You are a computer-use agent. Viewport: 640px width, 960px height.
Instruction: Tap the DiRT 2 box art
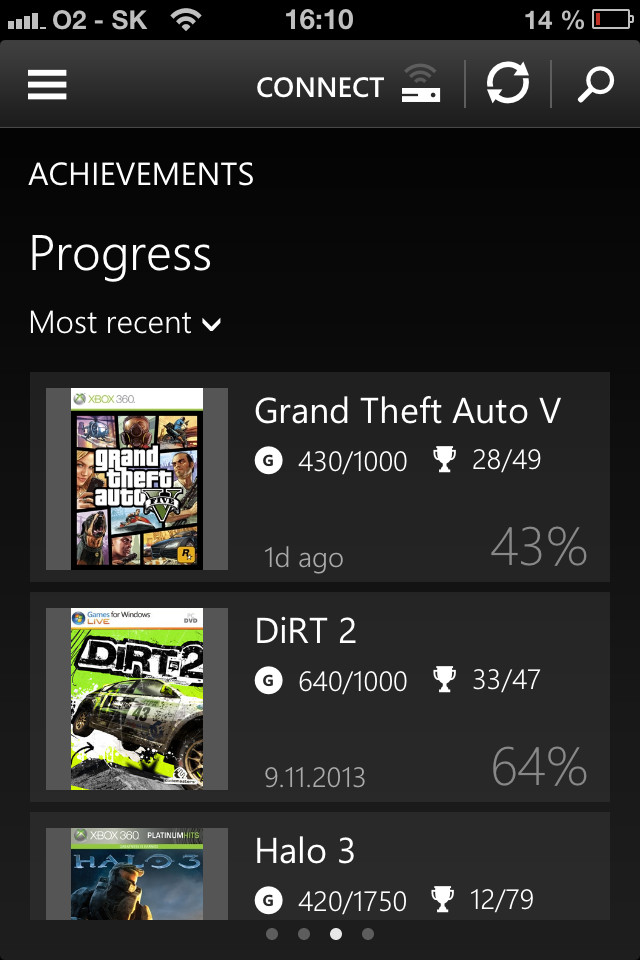[x=137, y=699]
